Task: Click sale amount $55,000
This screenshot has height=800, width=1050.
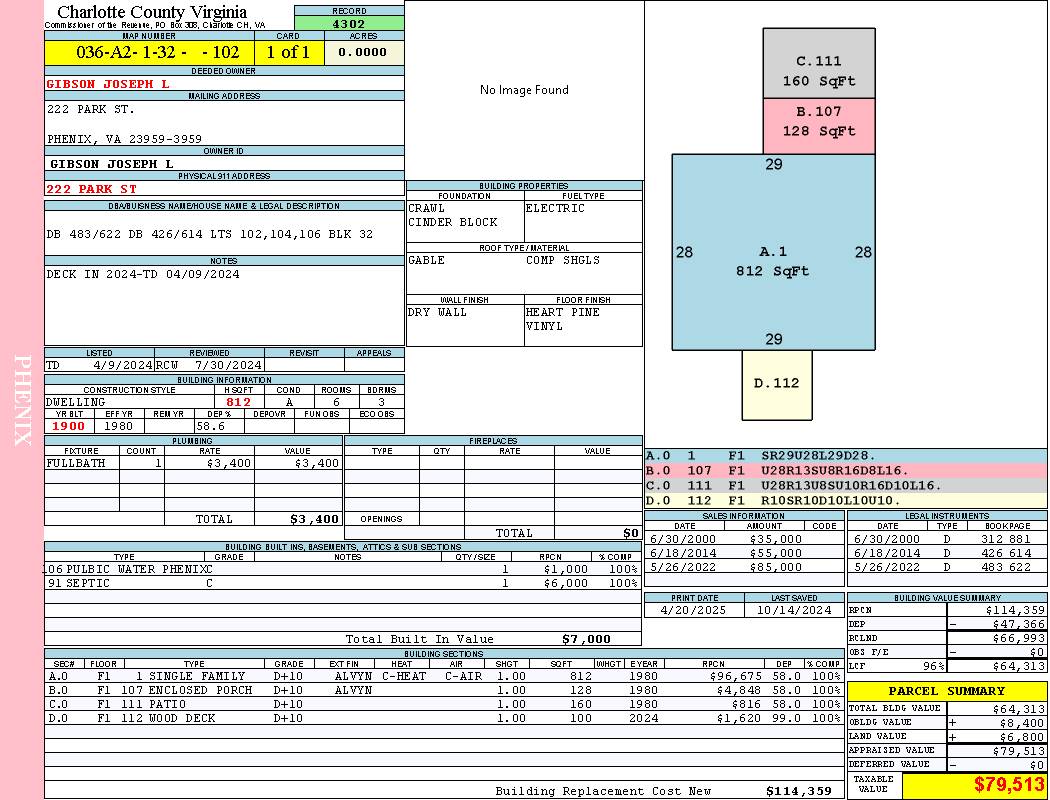Action: coord(775,553)
